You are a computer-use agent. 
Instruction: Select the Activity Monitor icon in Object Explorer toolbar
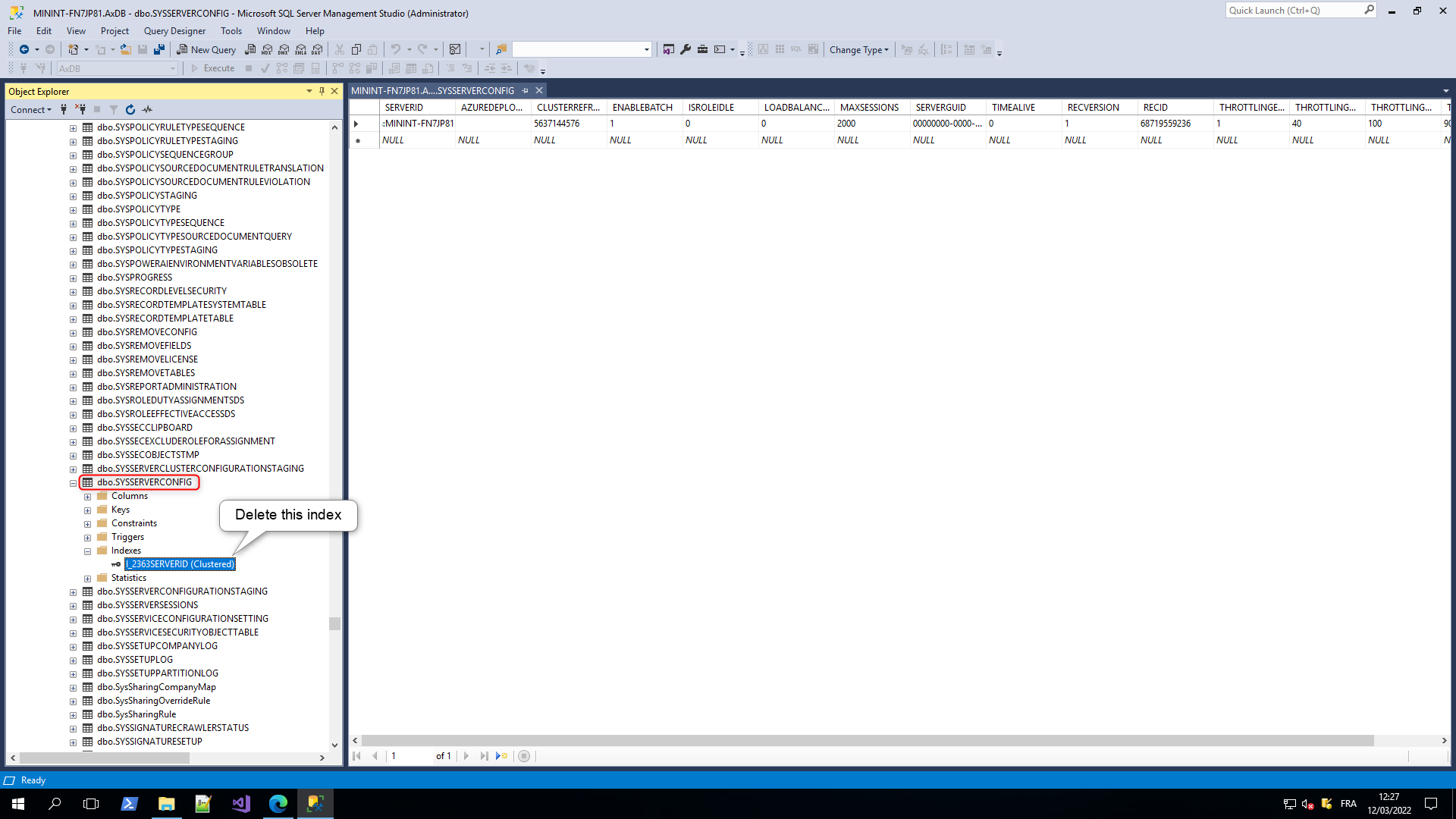pos(147,109)
